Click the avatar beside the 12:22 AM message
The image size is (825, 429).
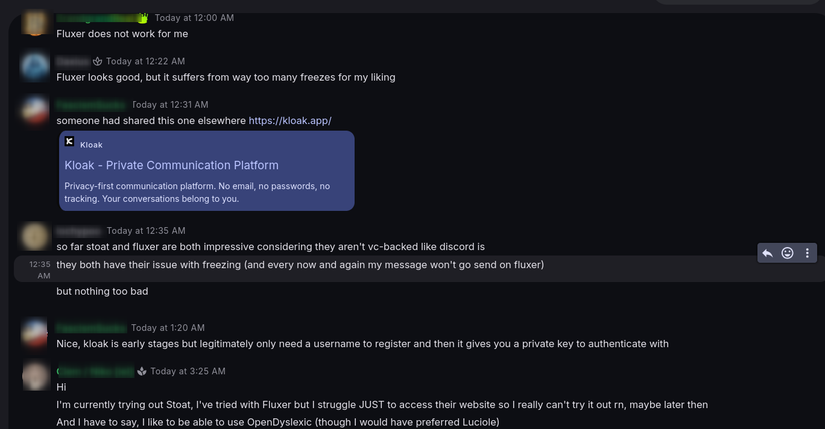point(35,67)
